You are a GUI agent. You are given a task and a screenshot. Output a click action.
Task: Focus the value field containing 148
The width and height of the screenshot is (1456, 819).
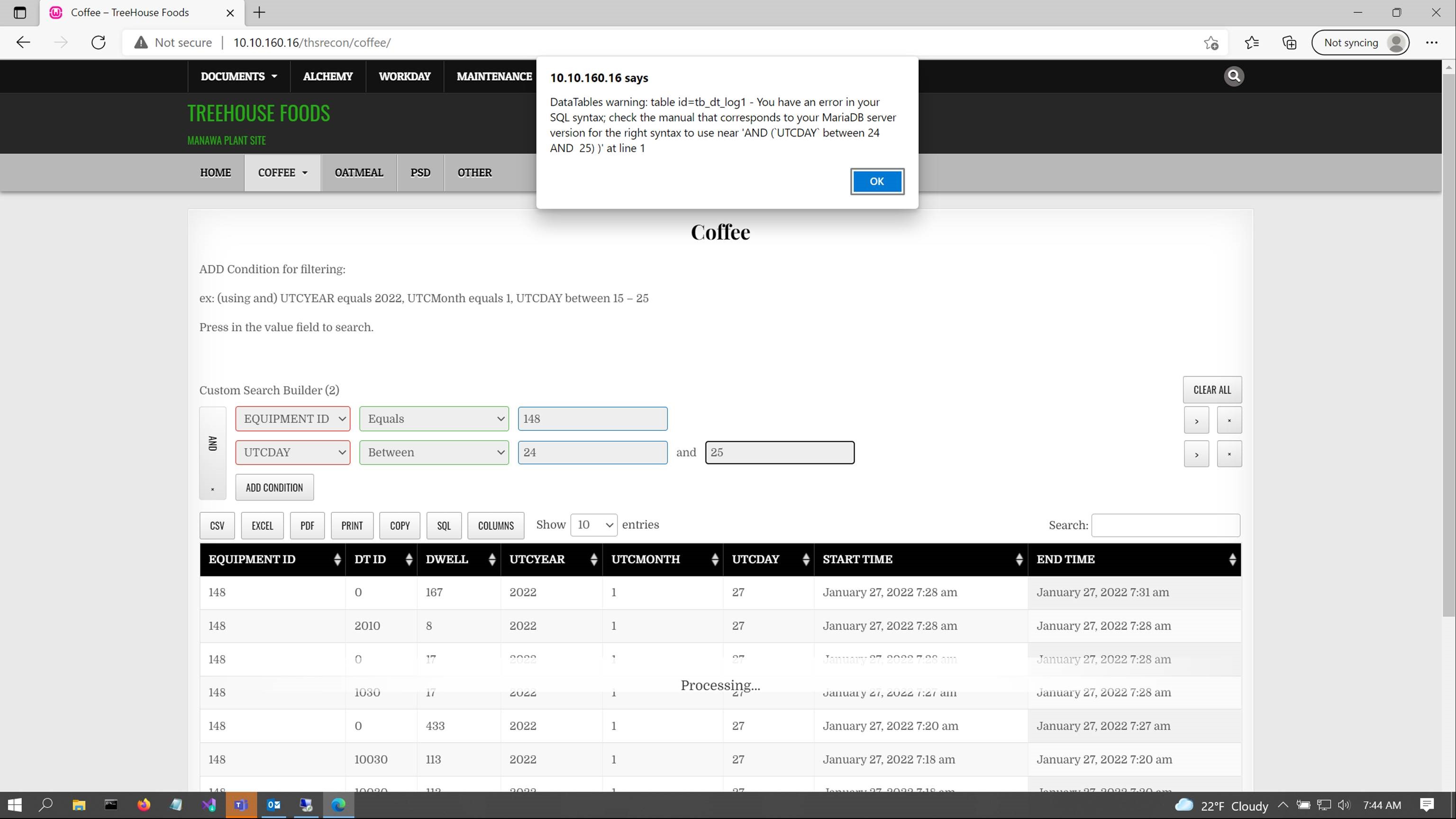click(x=592, y=419)
